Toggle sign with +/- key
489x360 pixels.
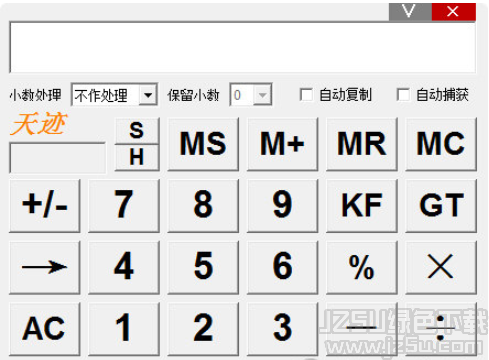45,206
